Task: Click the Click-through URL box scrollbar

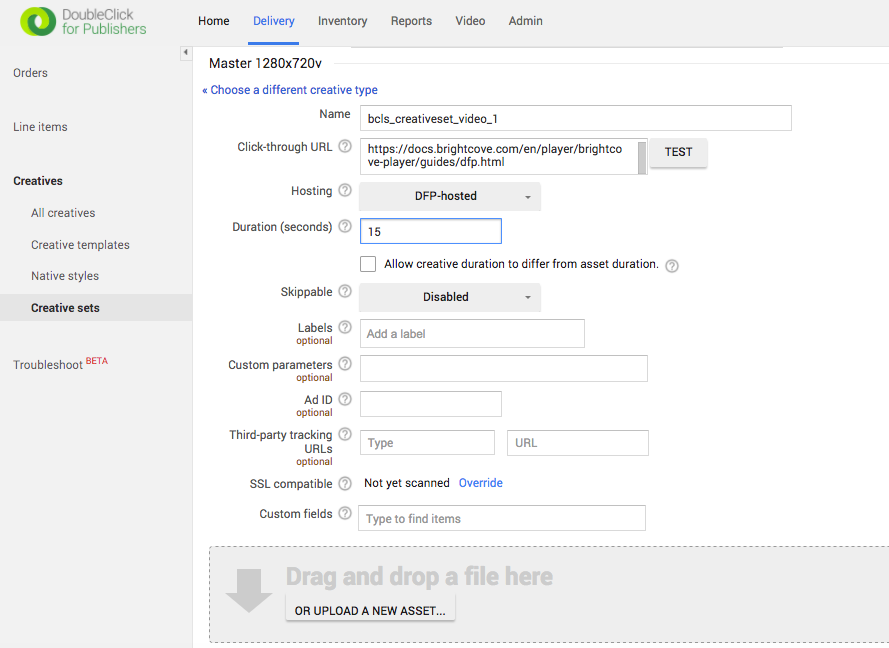Action: coord(642,157)
